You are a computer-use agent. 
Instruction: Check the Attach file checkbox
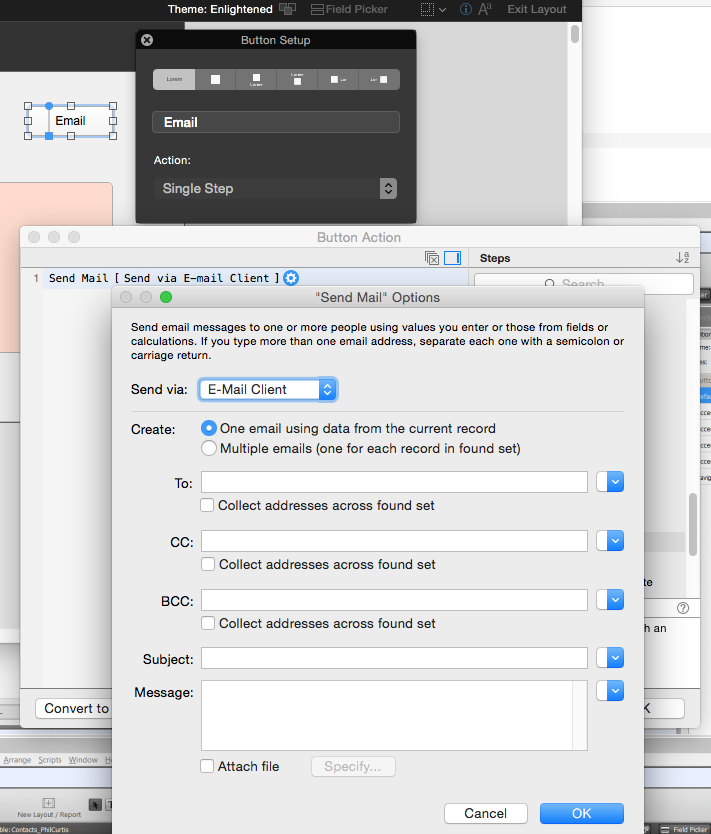[207, 766]
